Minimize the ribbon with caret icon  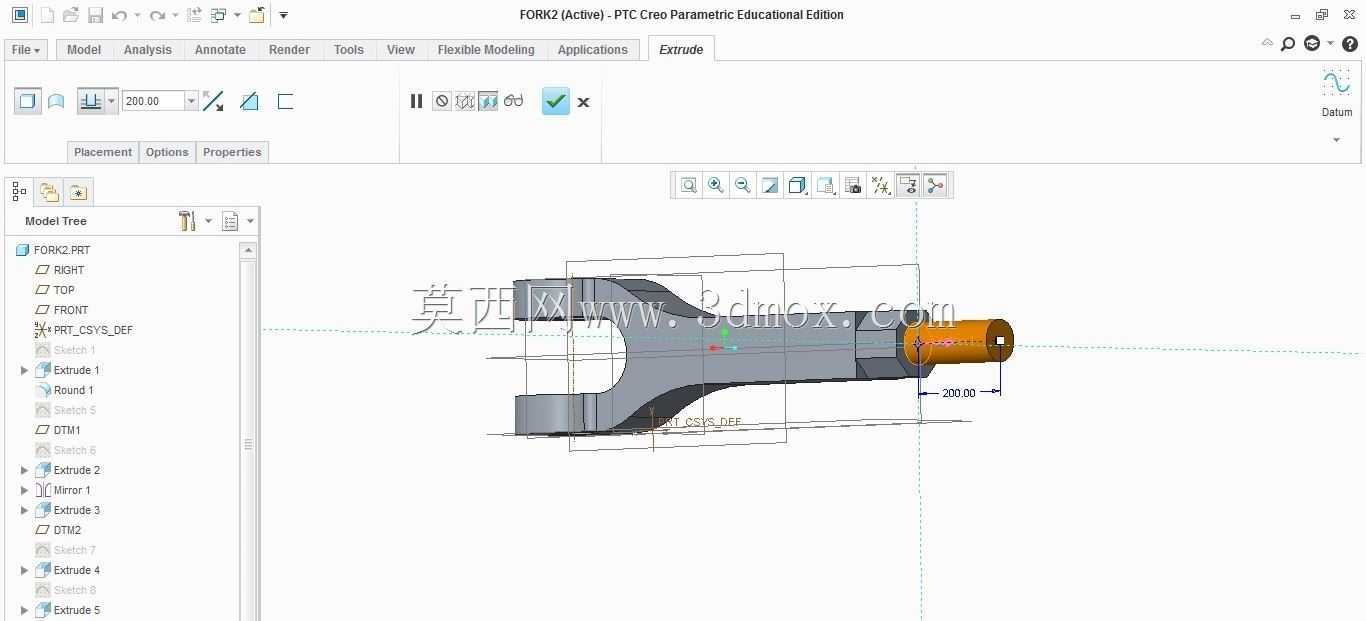(x=1267, y=43)
